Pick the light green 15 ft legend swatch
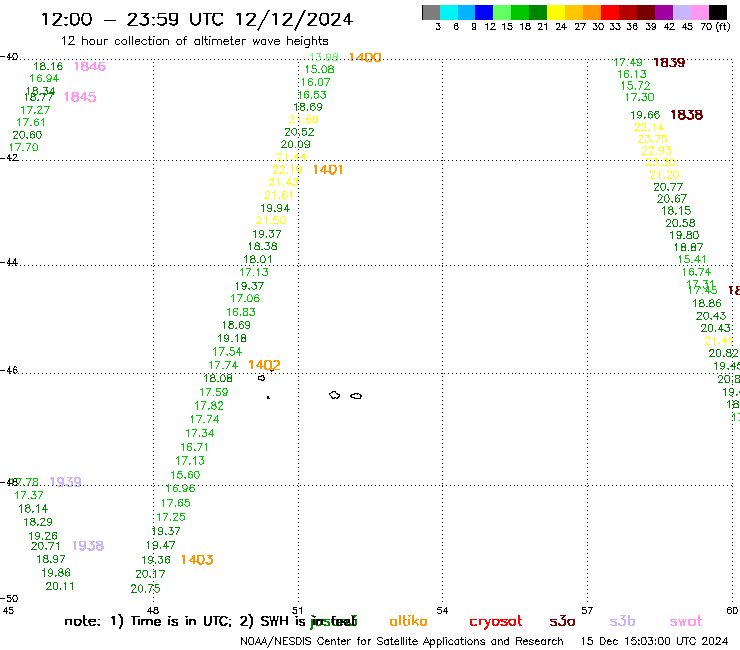The image size is (740, 650). 502,12
